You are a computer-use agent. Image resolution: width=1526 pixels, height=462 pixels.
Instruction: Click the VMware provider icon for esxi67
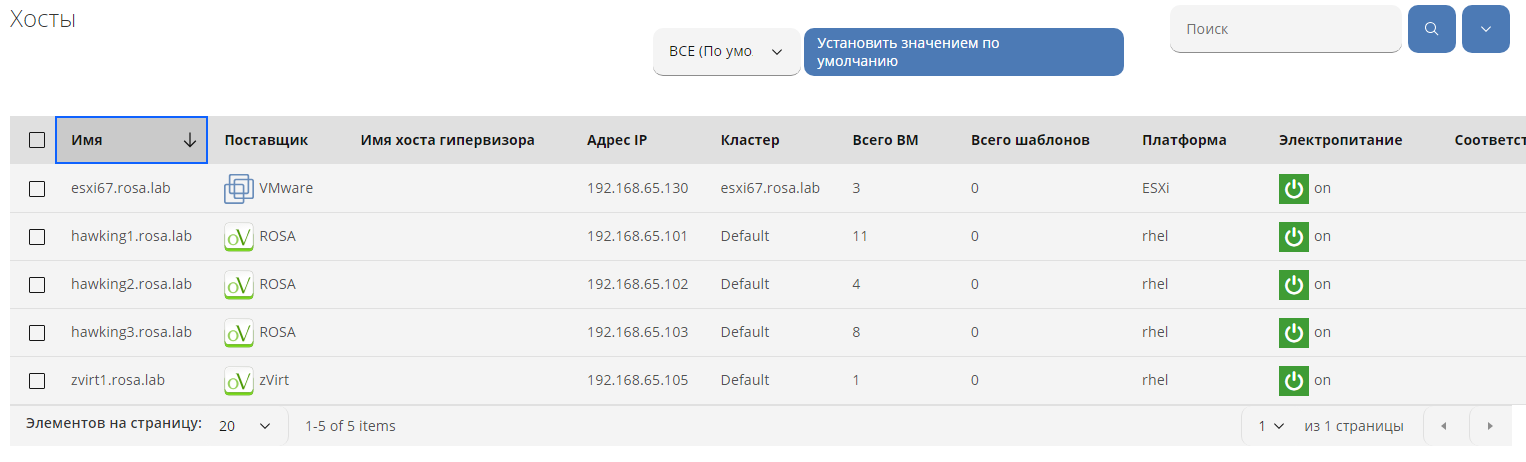click(239, 188)
